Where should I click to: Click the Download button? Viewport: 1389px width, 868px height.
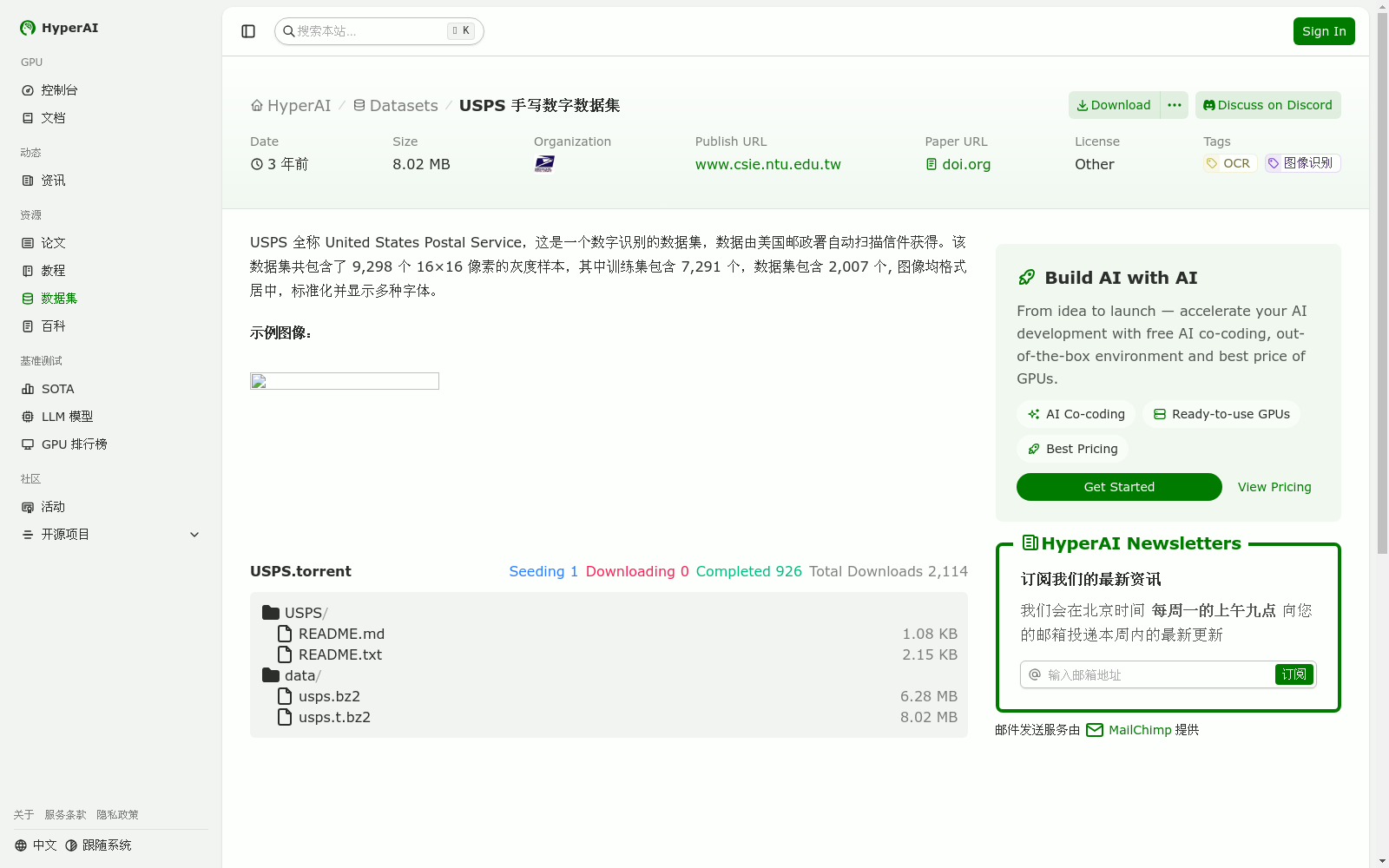(1114, 105)
